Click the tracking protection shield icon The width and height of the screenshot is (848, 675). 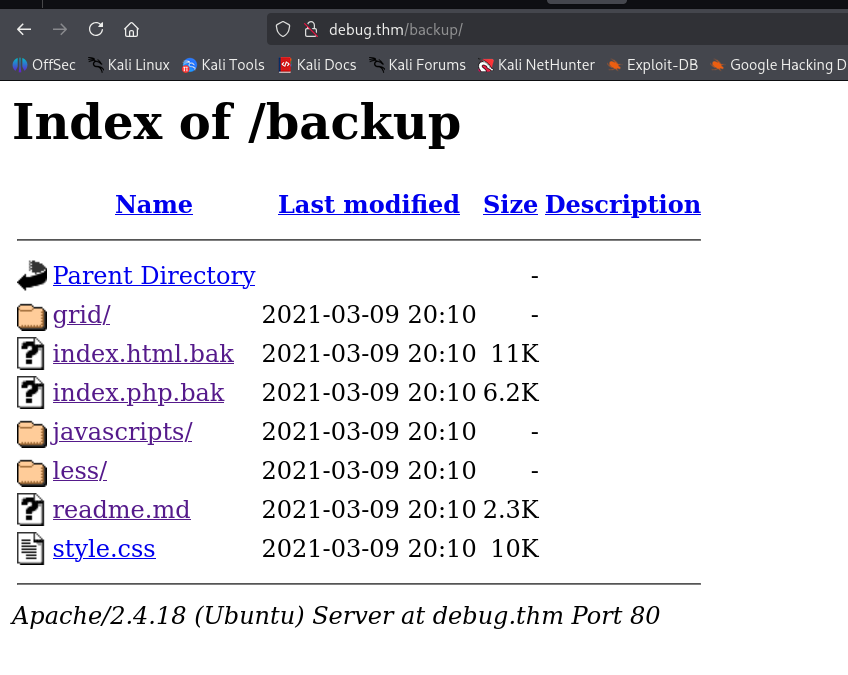point(282,29)
